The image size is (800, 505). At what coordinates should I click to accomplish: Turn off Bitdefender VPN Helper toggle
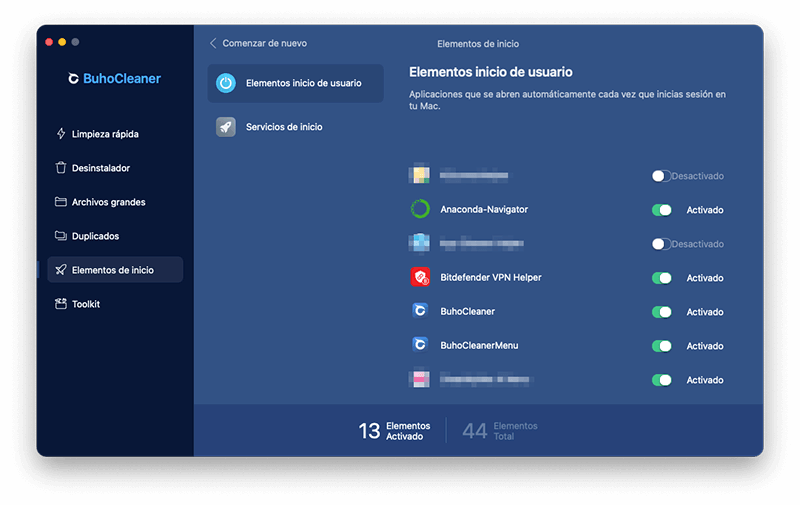[x=662, y=278]
